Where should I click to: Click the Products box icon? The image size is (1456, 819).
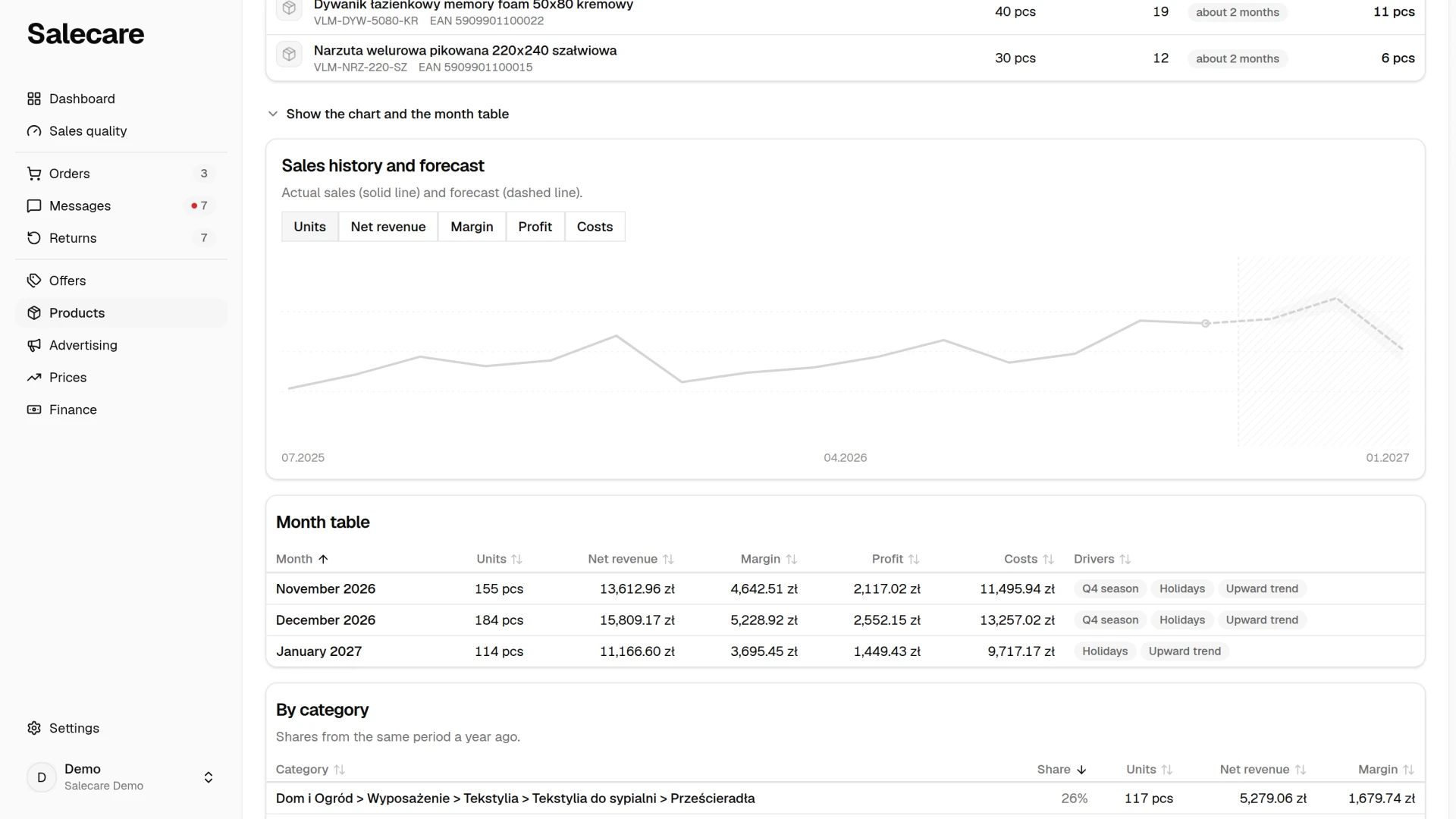(34, 313)
